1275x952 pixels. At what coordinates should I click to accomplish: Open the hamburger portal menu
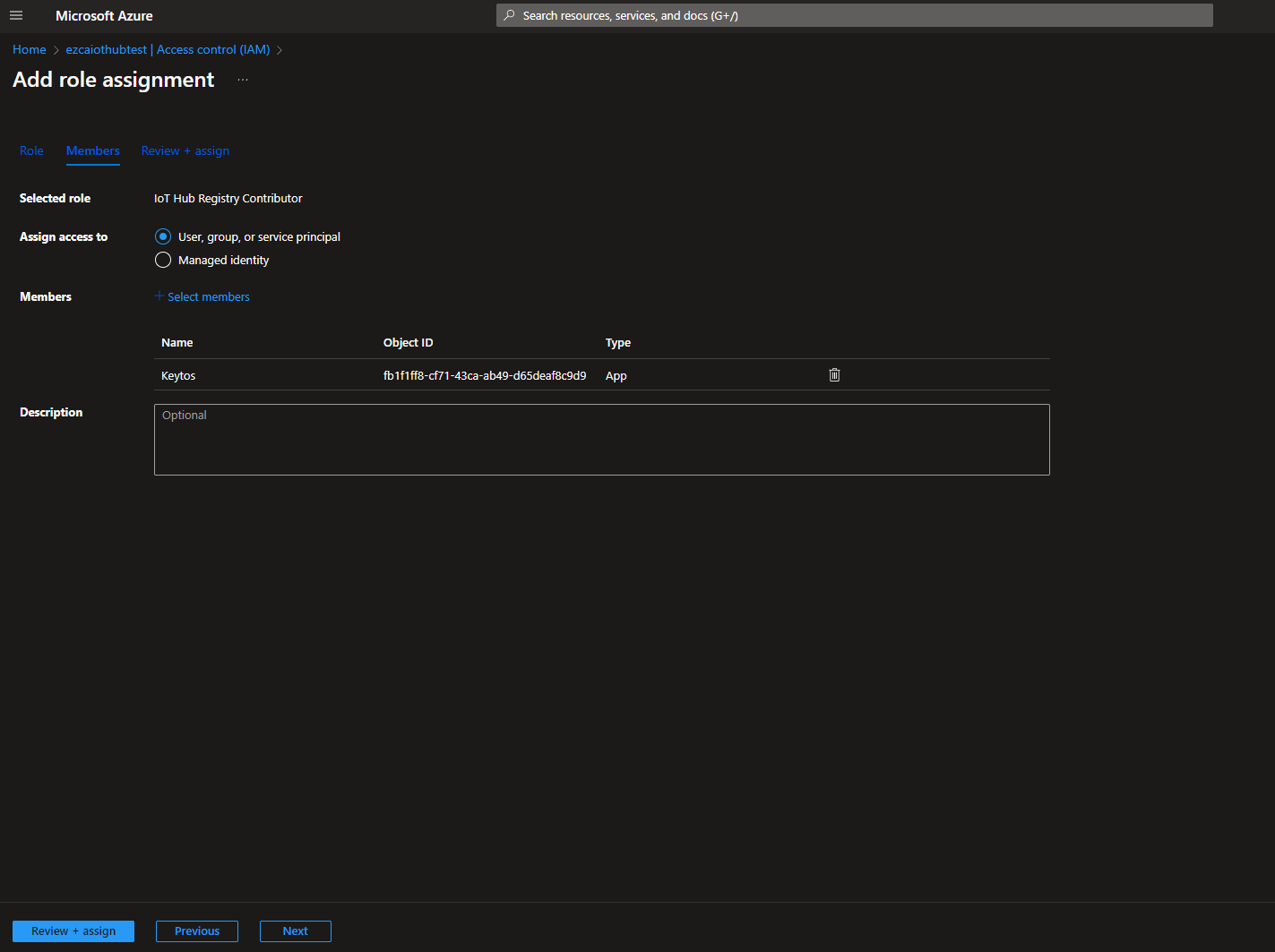pos(16,15)
